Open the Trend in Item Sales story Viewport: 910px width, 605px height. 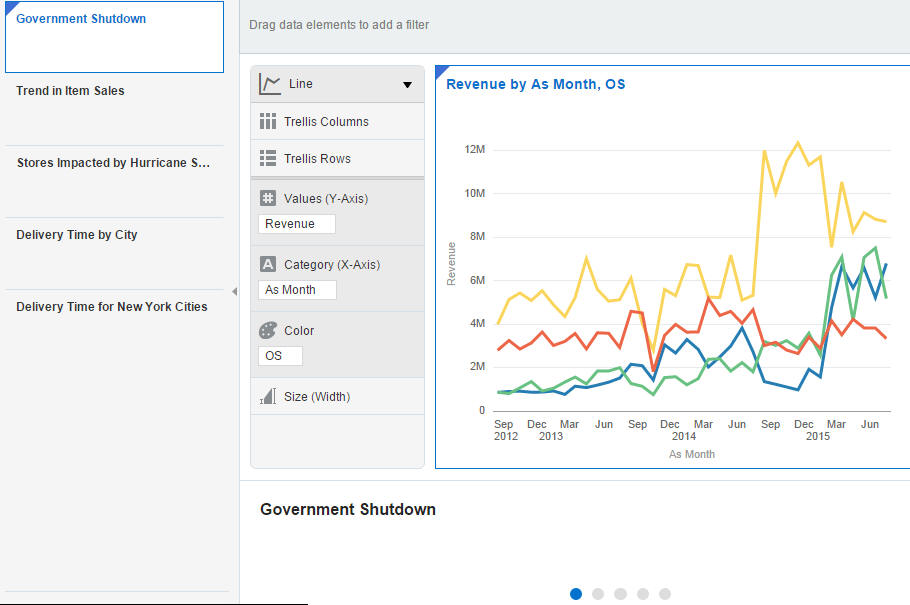pos(114,109)
